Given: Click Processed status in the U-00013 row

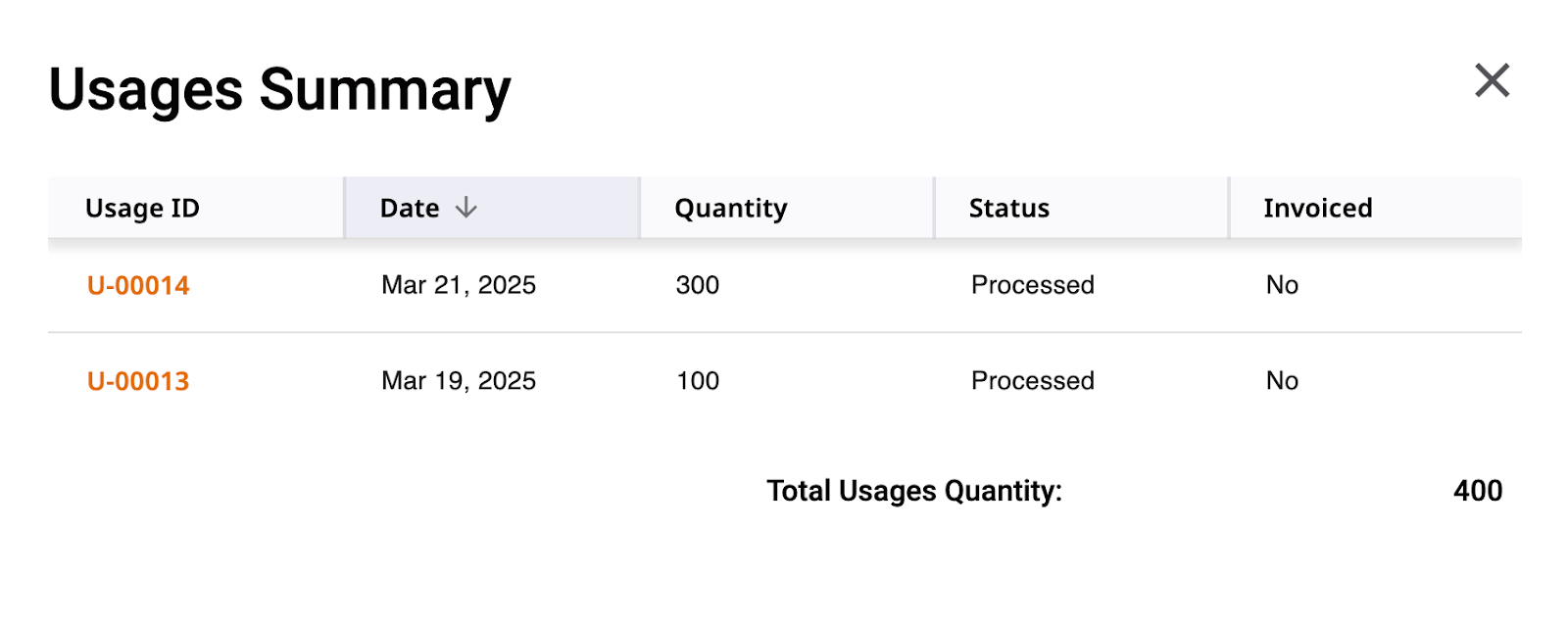Looking at the screenshot, I should 1033,381.
